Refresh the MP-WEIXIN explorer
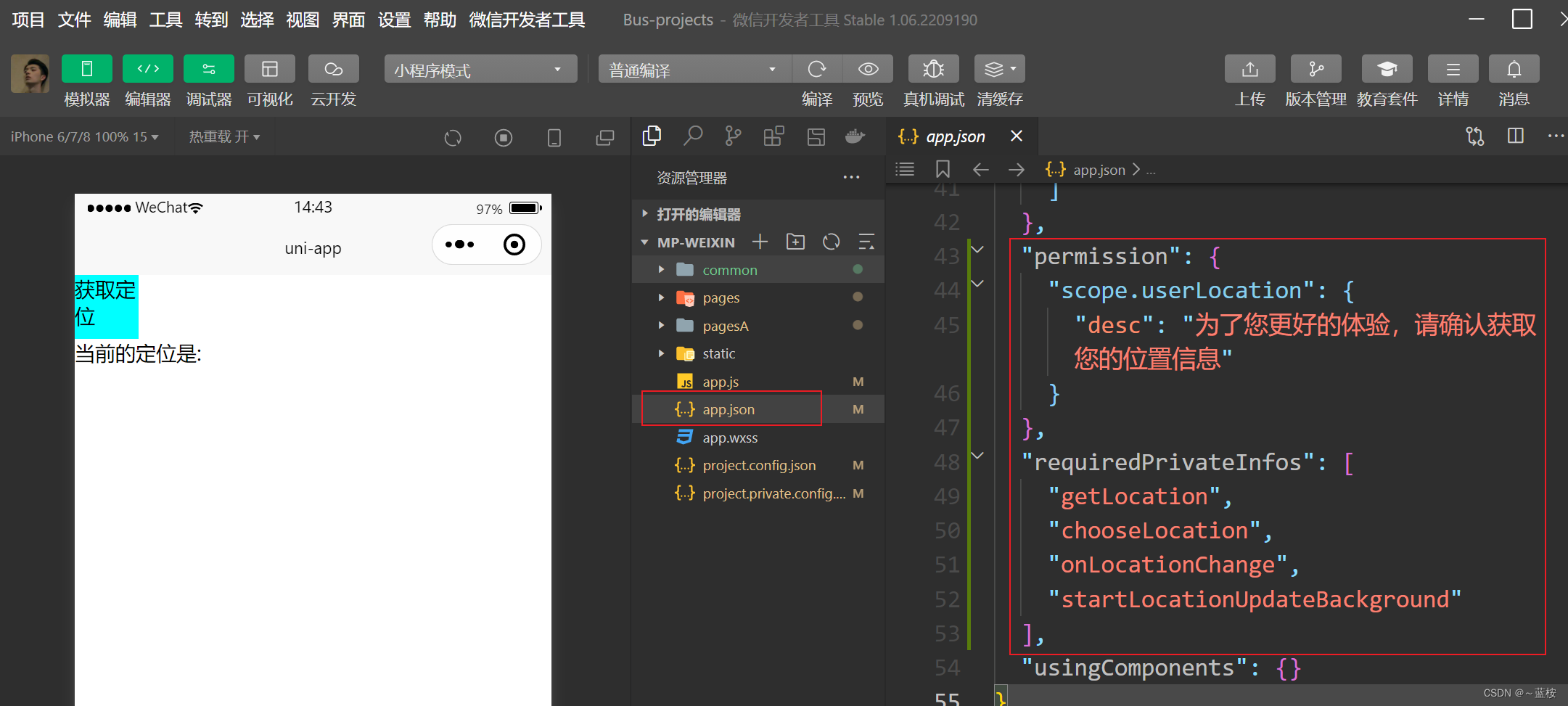The image size is (1568, 706). (831, 242)
